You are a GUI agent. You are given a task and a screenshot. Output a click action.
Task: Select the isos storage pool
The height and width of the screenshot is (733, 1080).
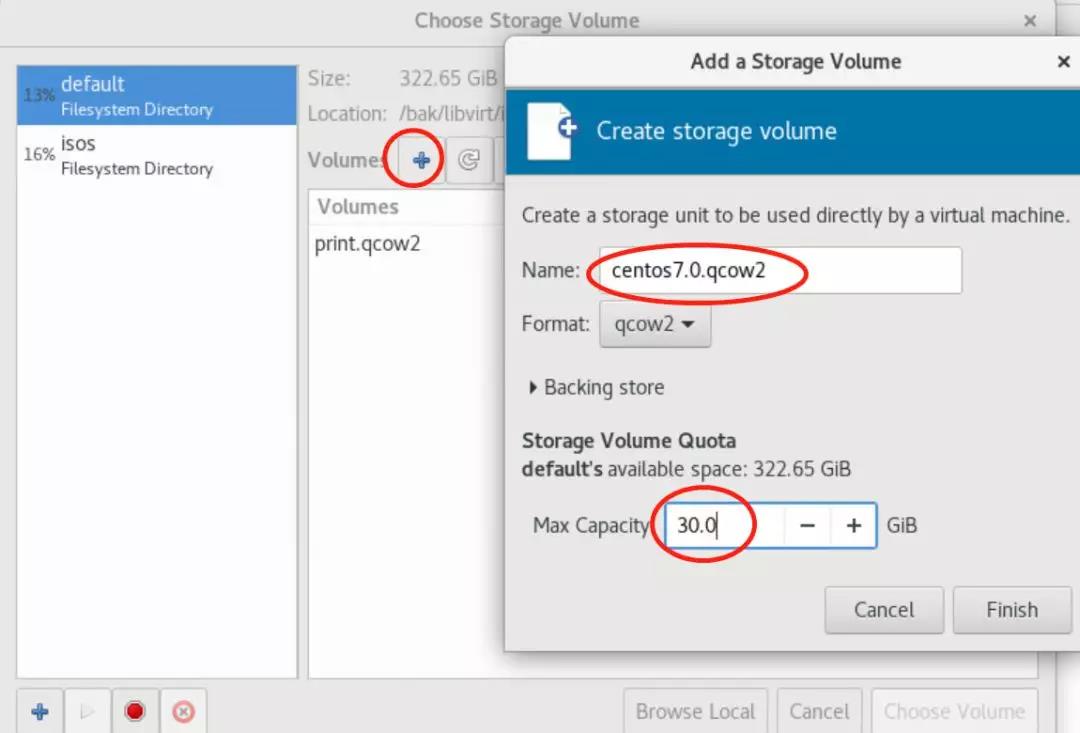[157, 155]
